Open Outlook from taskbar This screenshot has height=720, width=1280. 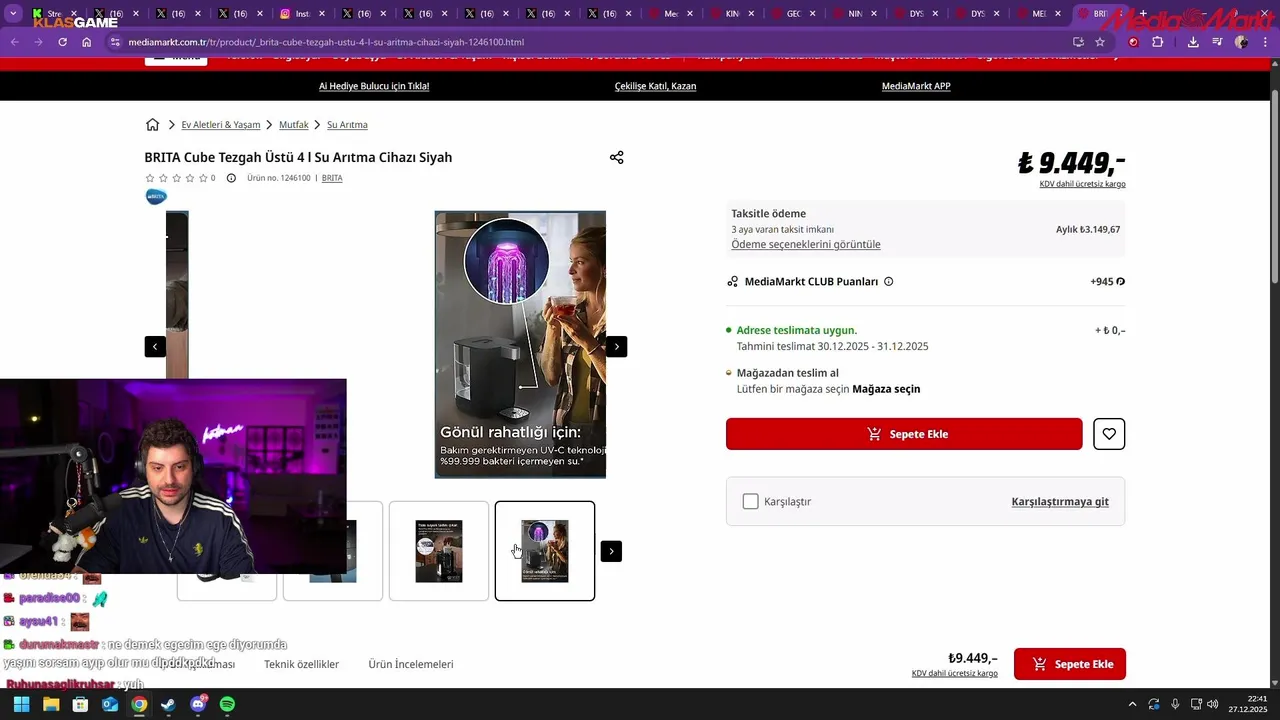[109, 704]
